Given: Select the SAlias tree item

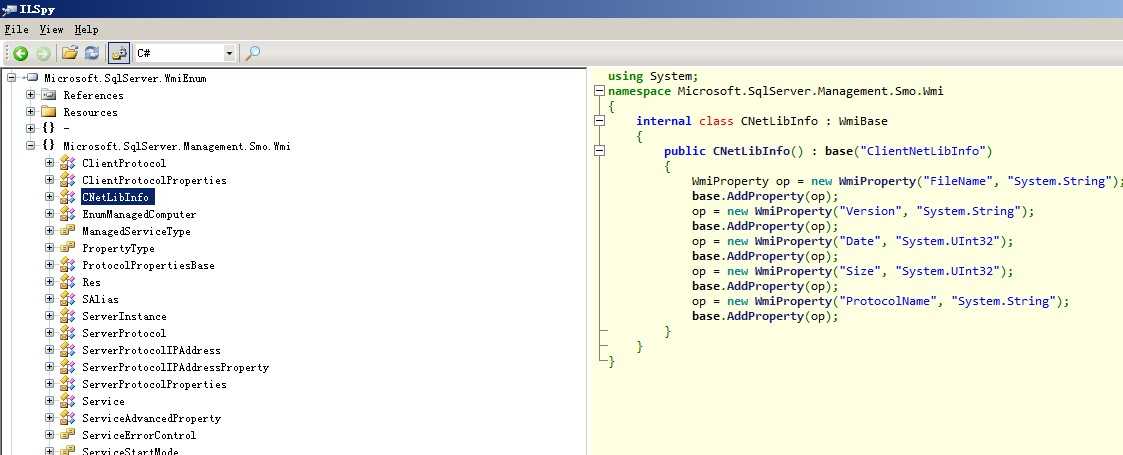Looking at the screenshot, I should click(x=100, y=299).
